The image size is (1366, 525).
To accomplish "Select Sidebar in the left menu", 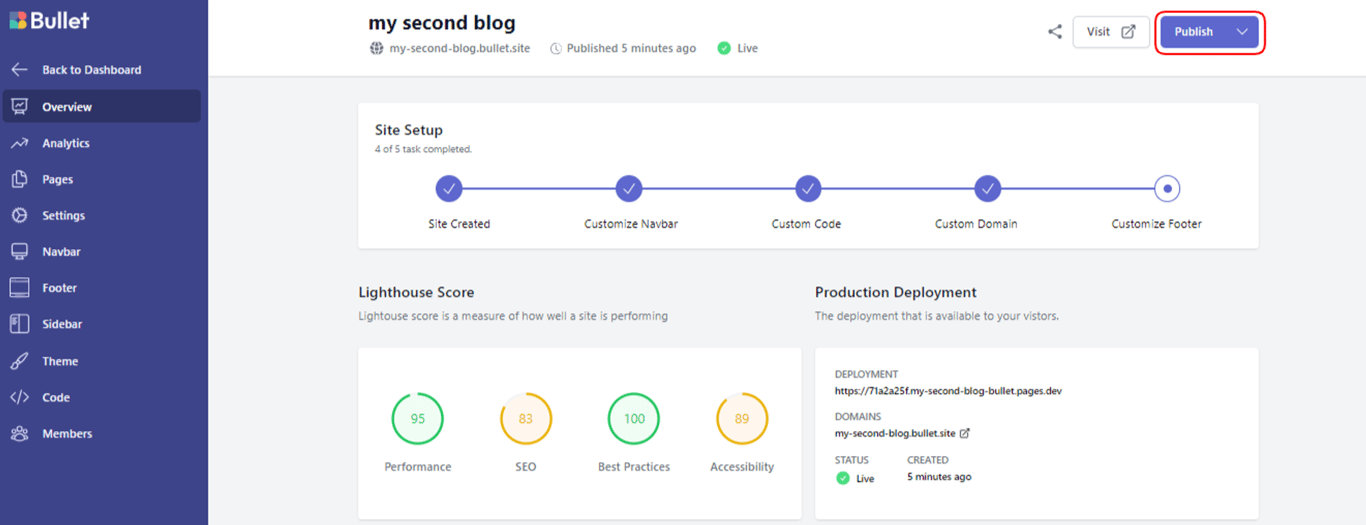I will click(x=62, y=324).
